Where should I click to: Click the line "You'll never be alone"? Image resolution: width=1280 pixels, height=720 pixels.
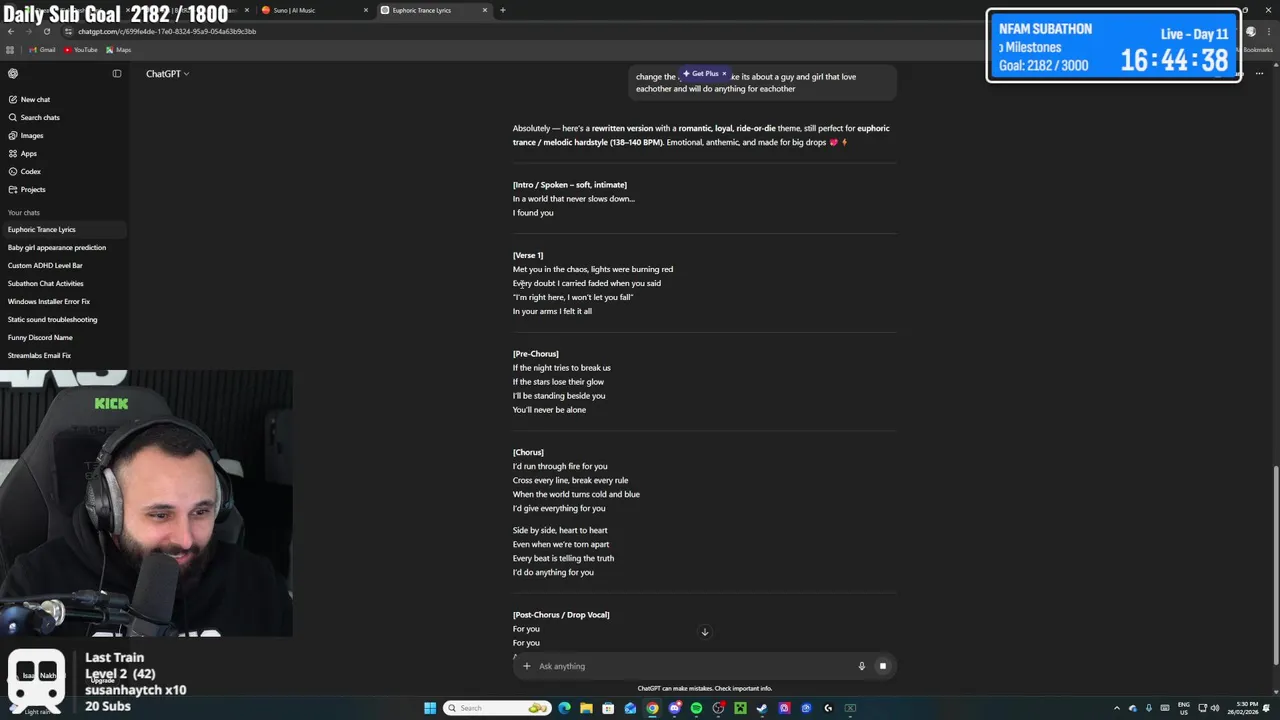point(549,410)
